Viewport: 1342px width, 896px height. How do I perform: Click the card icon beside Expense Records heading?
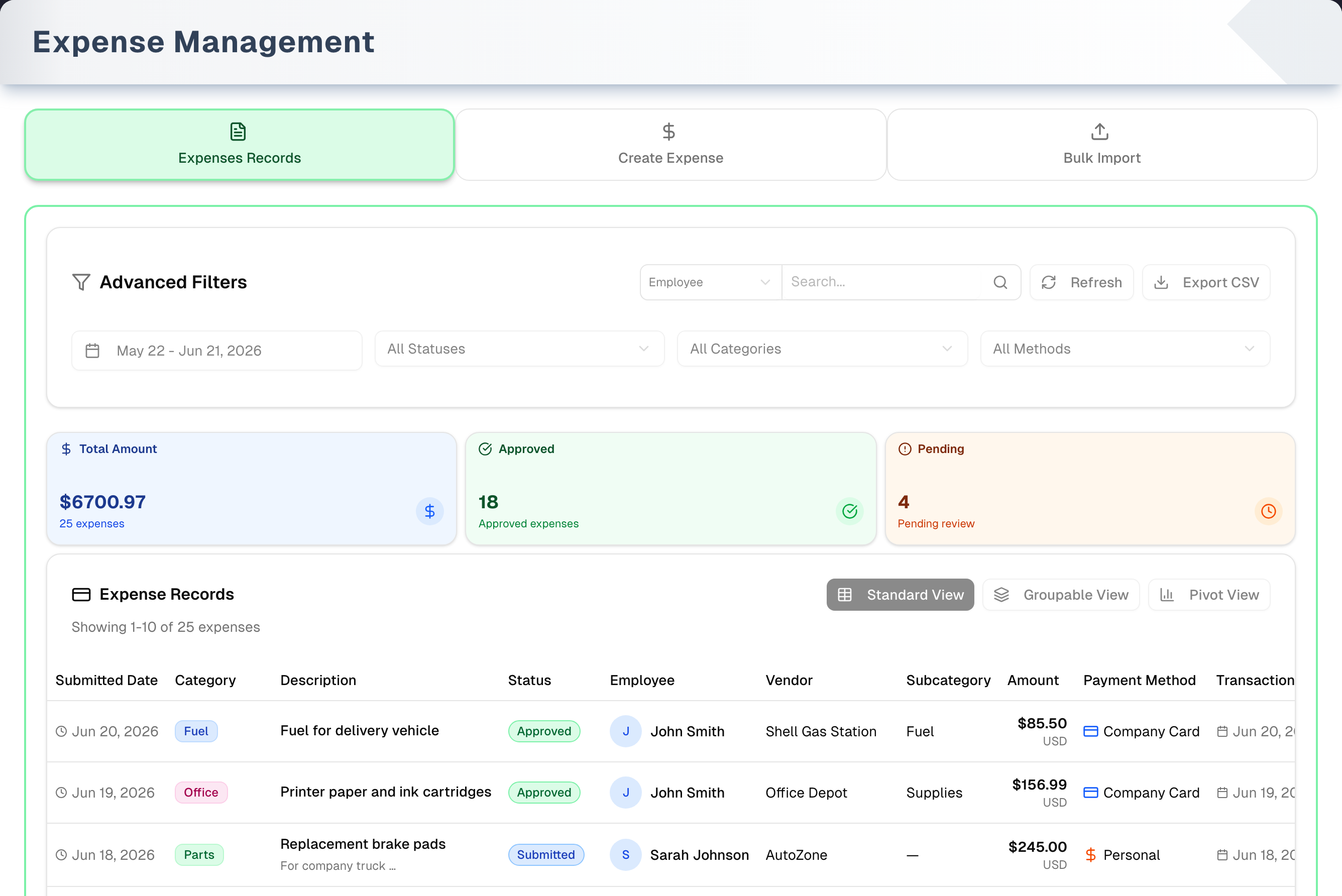click(x=81, y=594)
